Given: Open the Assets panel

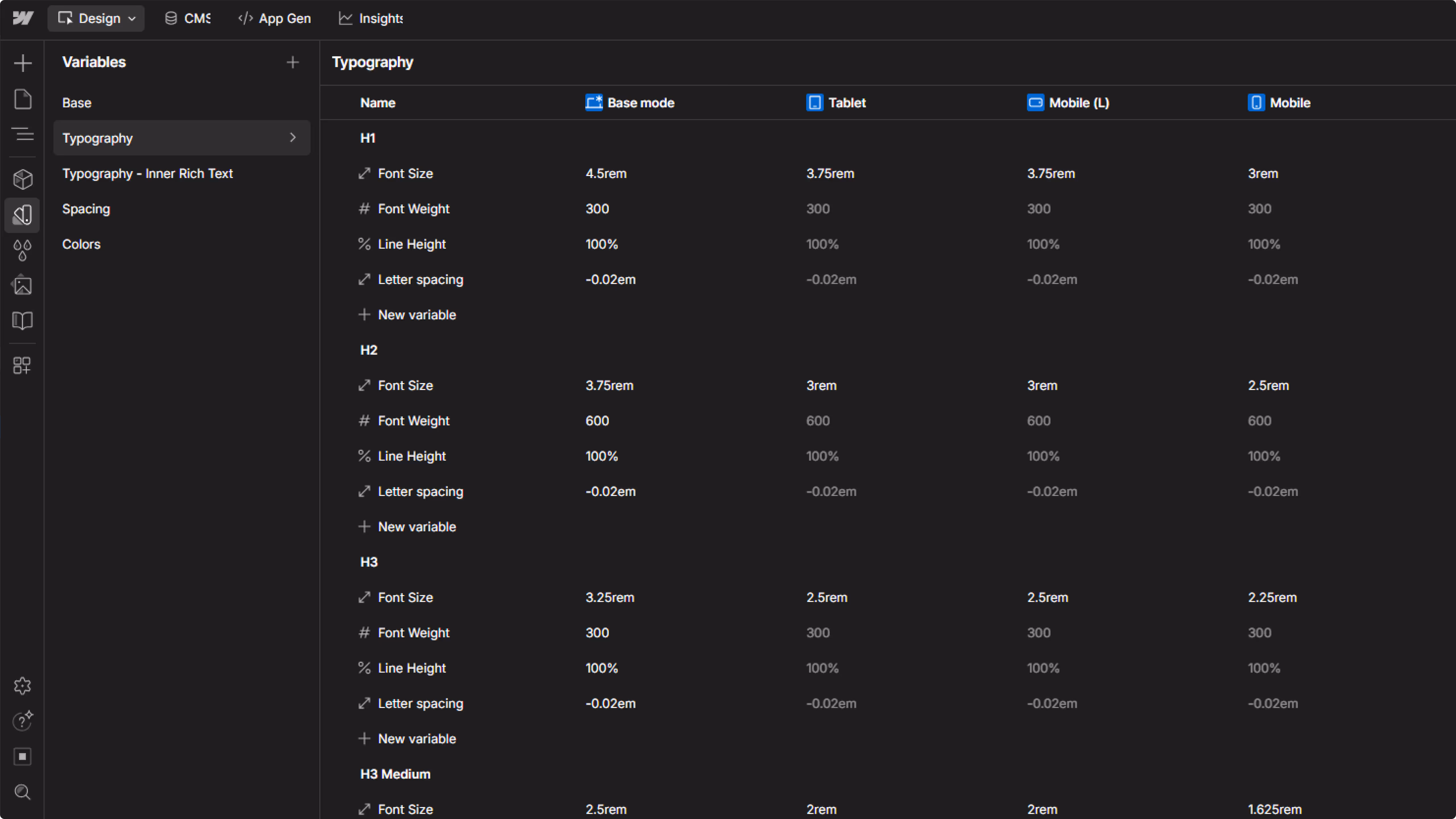Looking at the screenshot, I should click(x=23, y=286).
